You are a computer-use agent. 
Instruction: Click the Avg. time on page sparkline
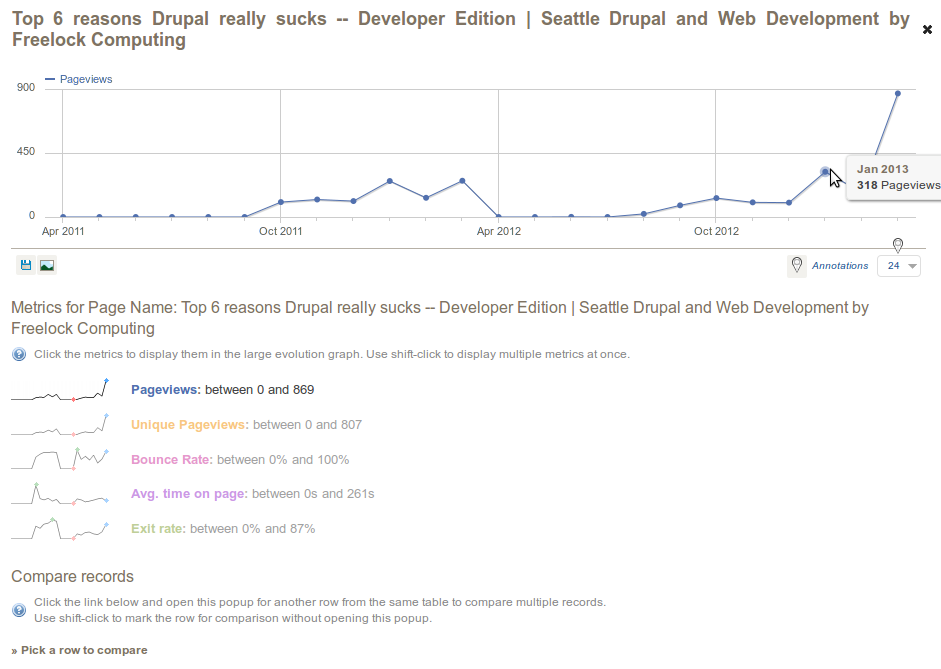click(x=60, y=494)
